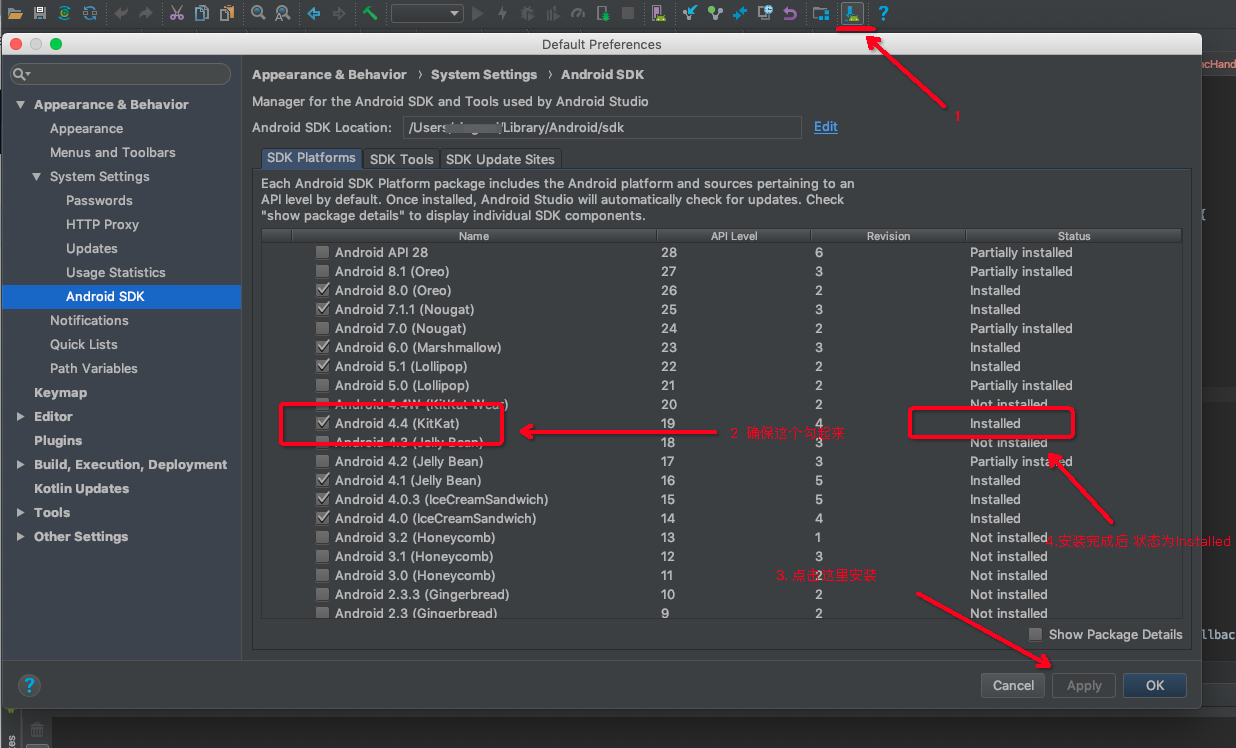This screenshot has height=748, width=1236.
Task: Click the Run play icon
Action: point(477,13)
